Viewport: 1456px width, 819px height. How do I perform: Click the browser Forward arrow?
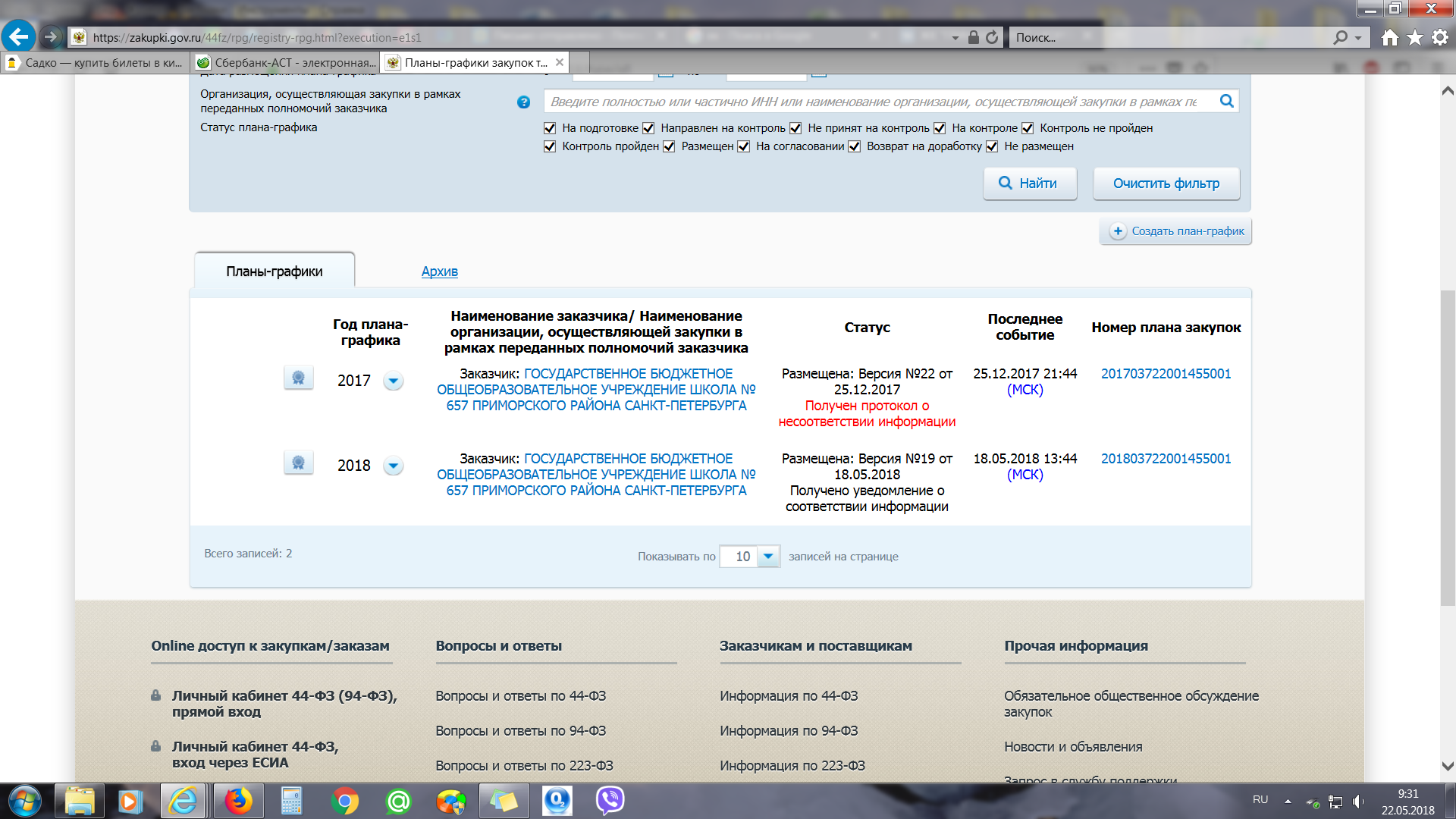point(51,36)
